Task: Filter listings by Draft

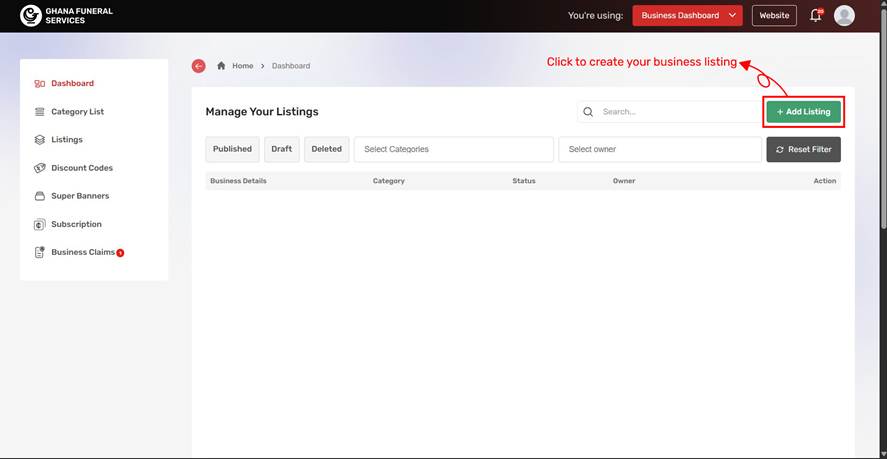Action: coord(282,149)
